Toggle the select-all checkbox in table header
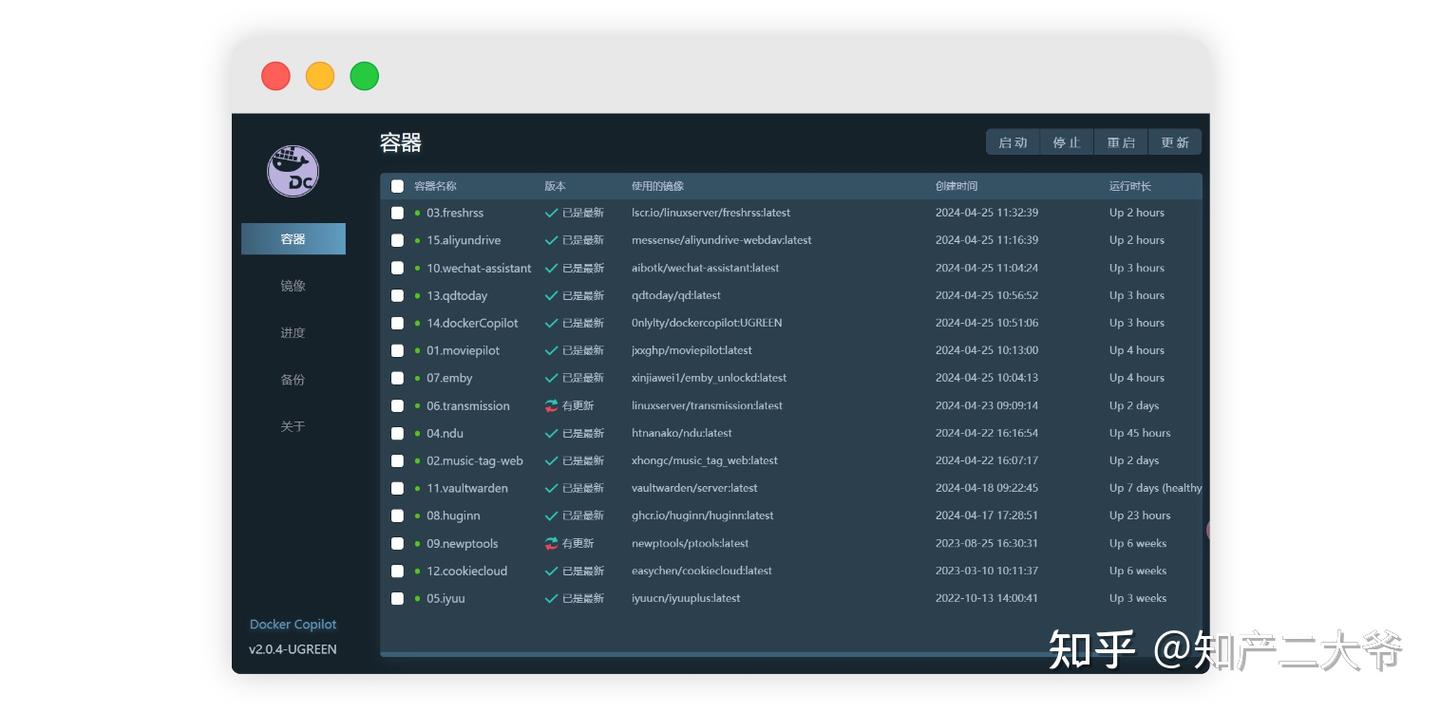The image size is (1440, 712). [397, 186]
